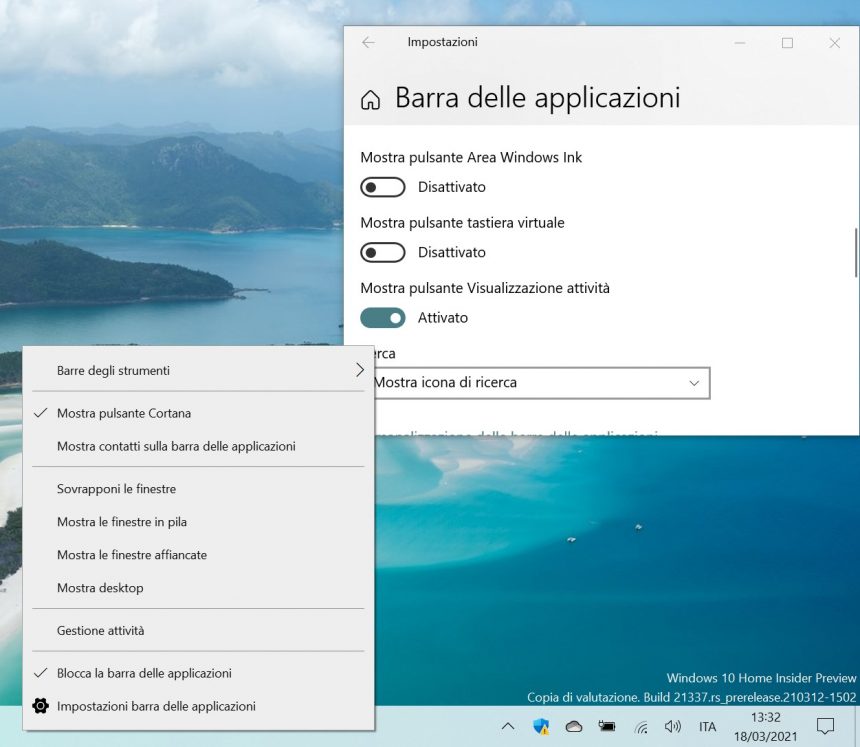Open Gestione attività from context menu
Viewport: 860px width, 747px height.
point(199,630)
